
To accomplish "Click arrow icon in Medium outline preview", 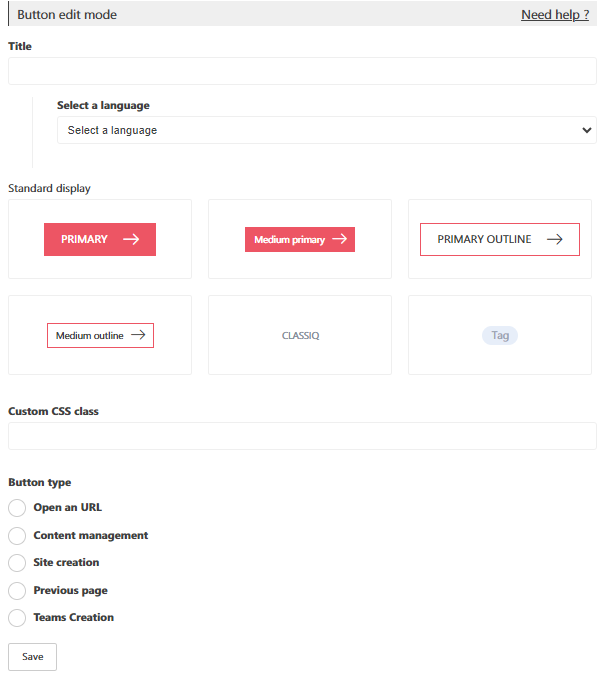I will point(139,336).
